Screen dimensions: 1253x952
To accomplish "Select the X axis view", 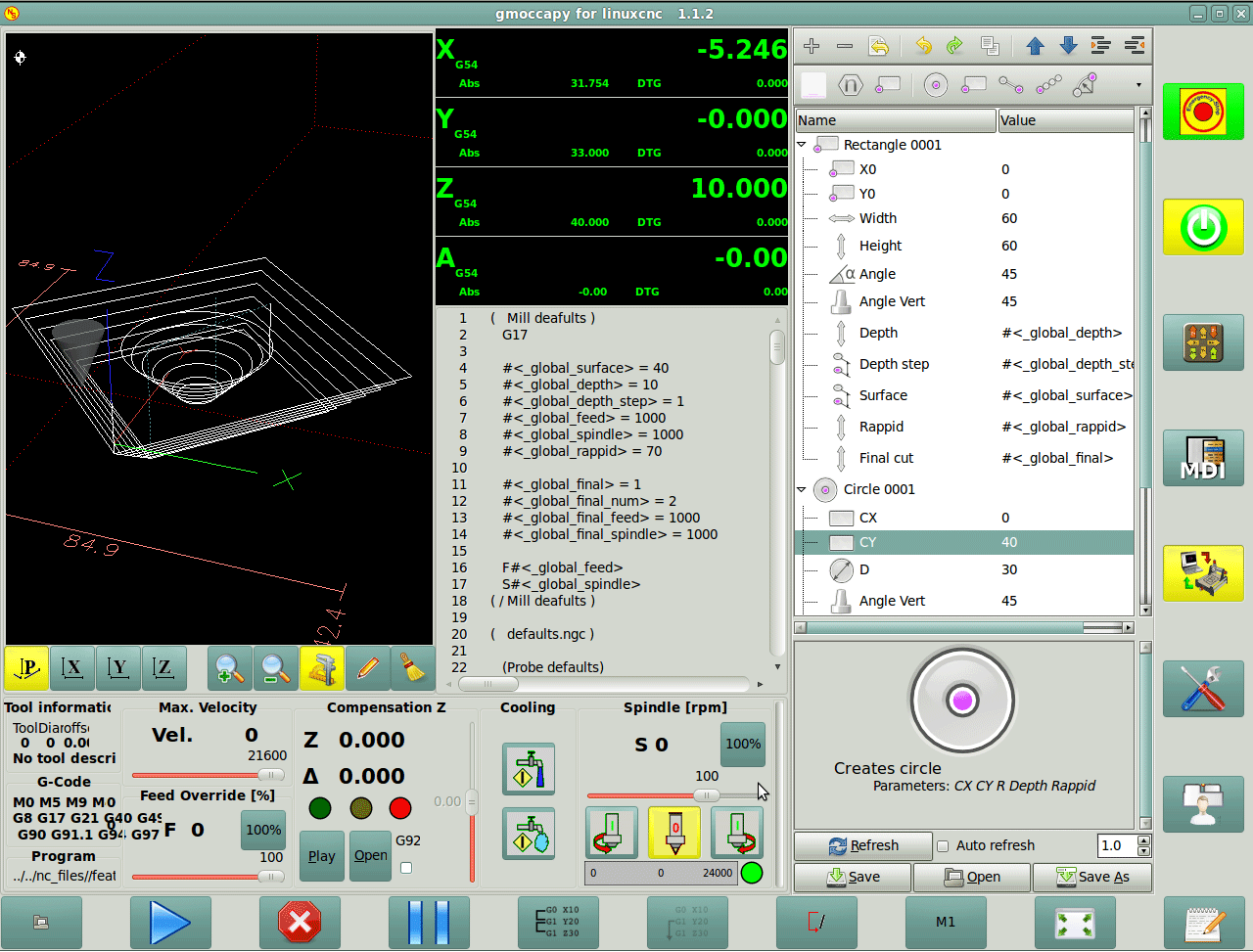I will pyautogui.click(x=71, y=669).
